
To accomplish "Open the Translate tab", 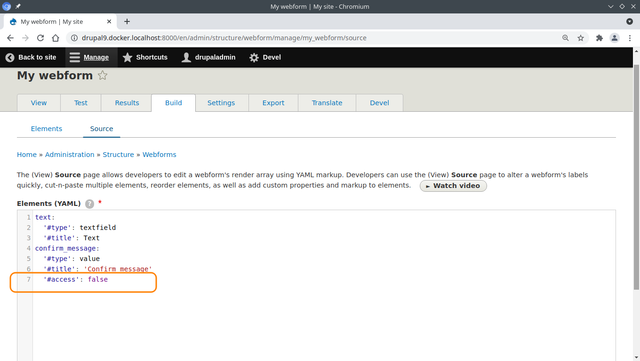I will [x=327, y=103].
